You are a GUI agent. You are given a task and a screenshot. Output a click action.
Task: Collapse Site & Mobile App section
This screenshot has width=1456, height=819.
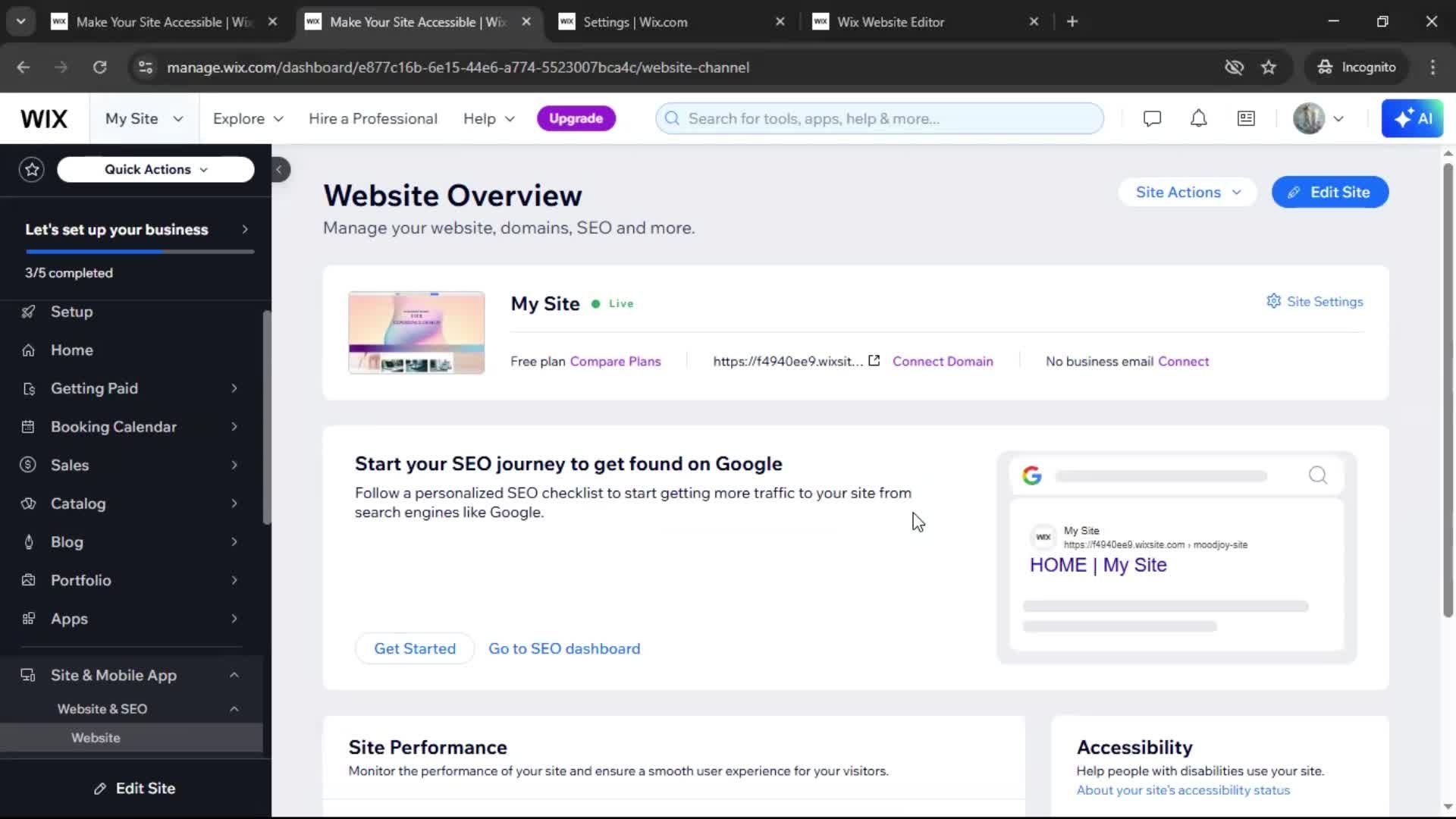[234, 675]
